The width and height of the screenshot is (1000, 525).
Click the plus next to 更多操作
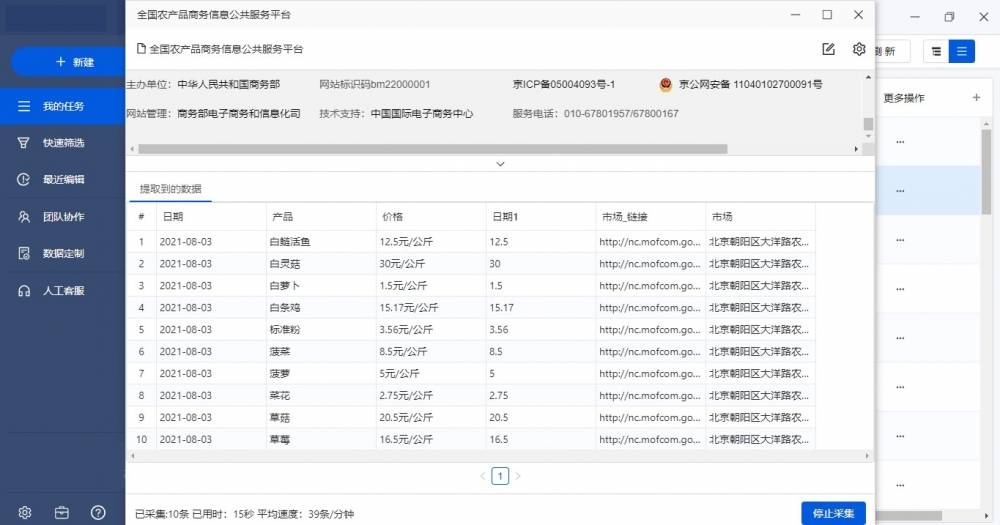976,98
